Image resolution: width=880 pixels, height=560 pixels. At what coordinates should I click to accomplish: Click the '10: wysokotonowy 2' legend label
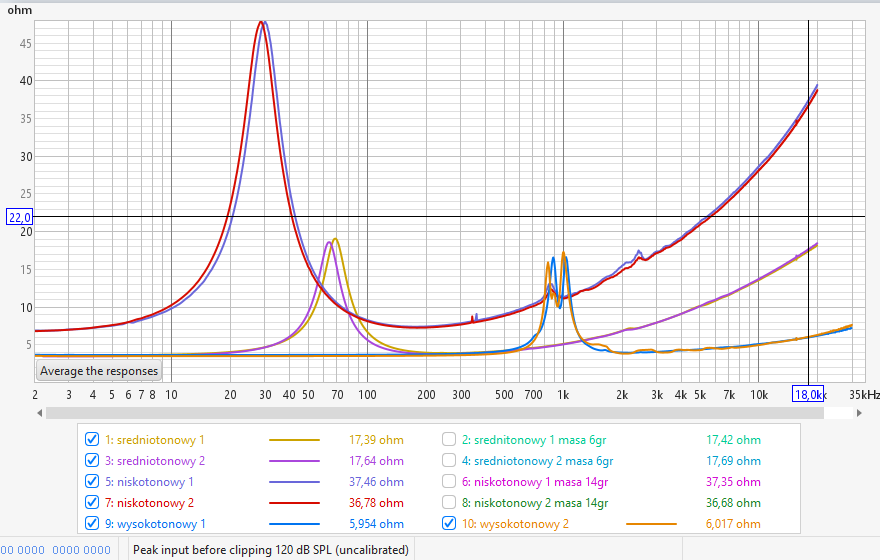coord(515,524)
